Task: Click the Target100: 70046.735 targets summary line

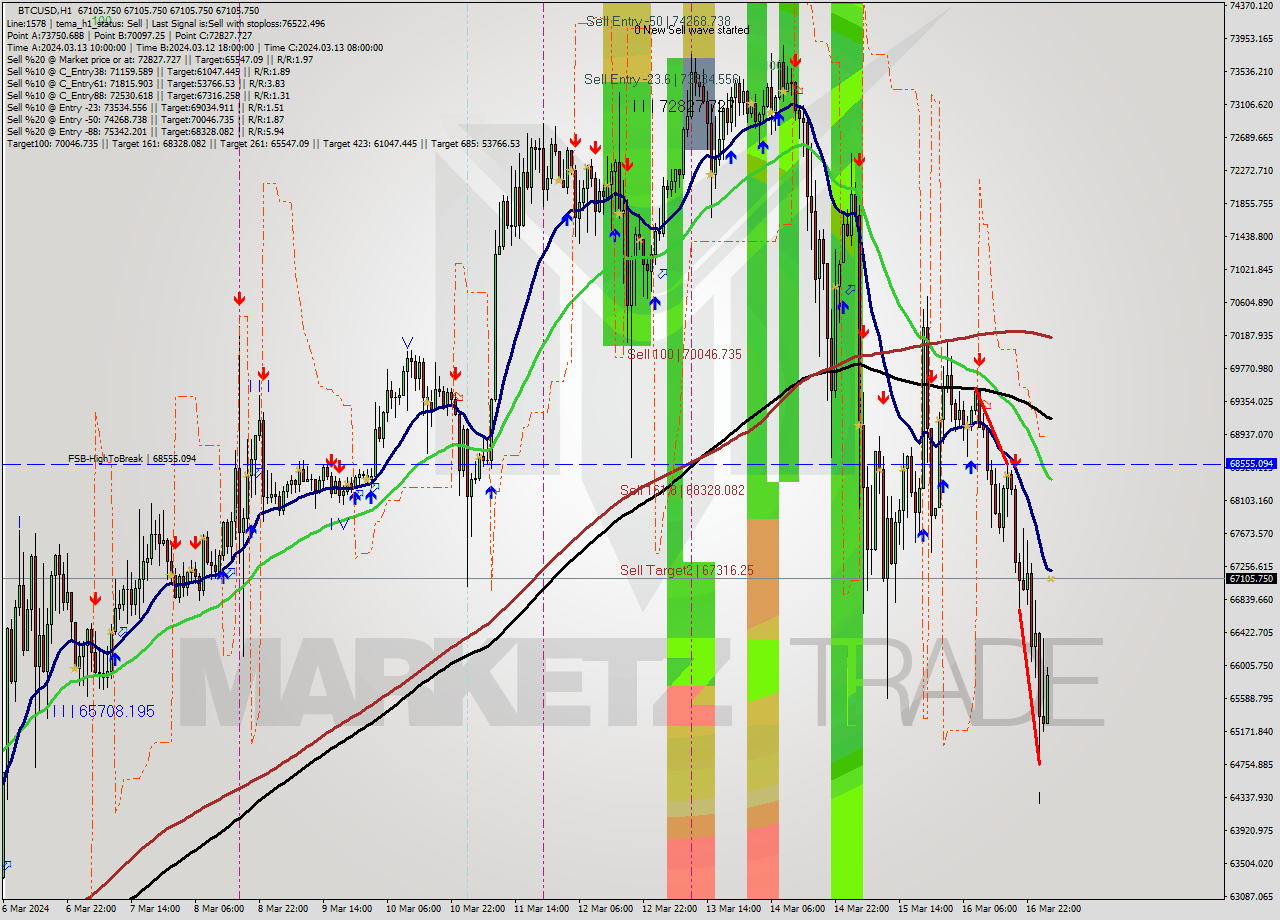Action: pyautogui.click(x=263, y=144)
